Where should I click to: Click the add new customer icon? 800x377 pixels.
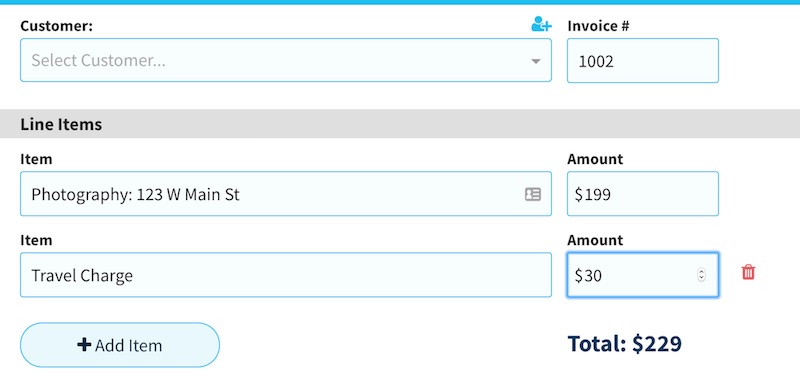[541, 24]
